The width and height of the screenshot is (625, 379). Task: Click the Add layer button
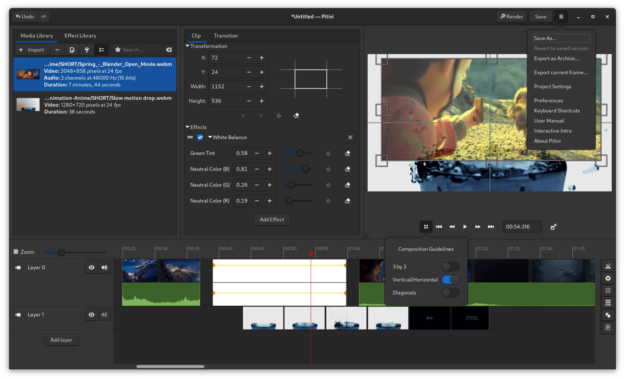(61, 340)
